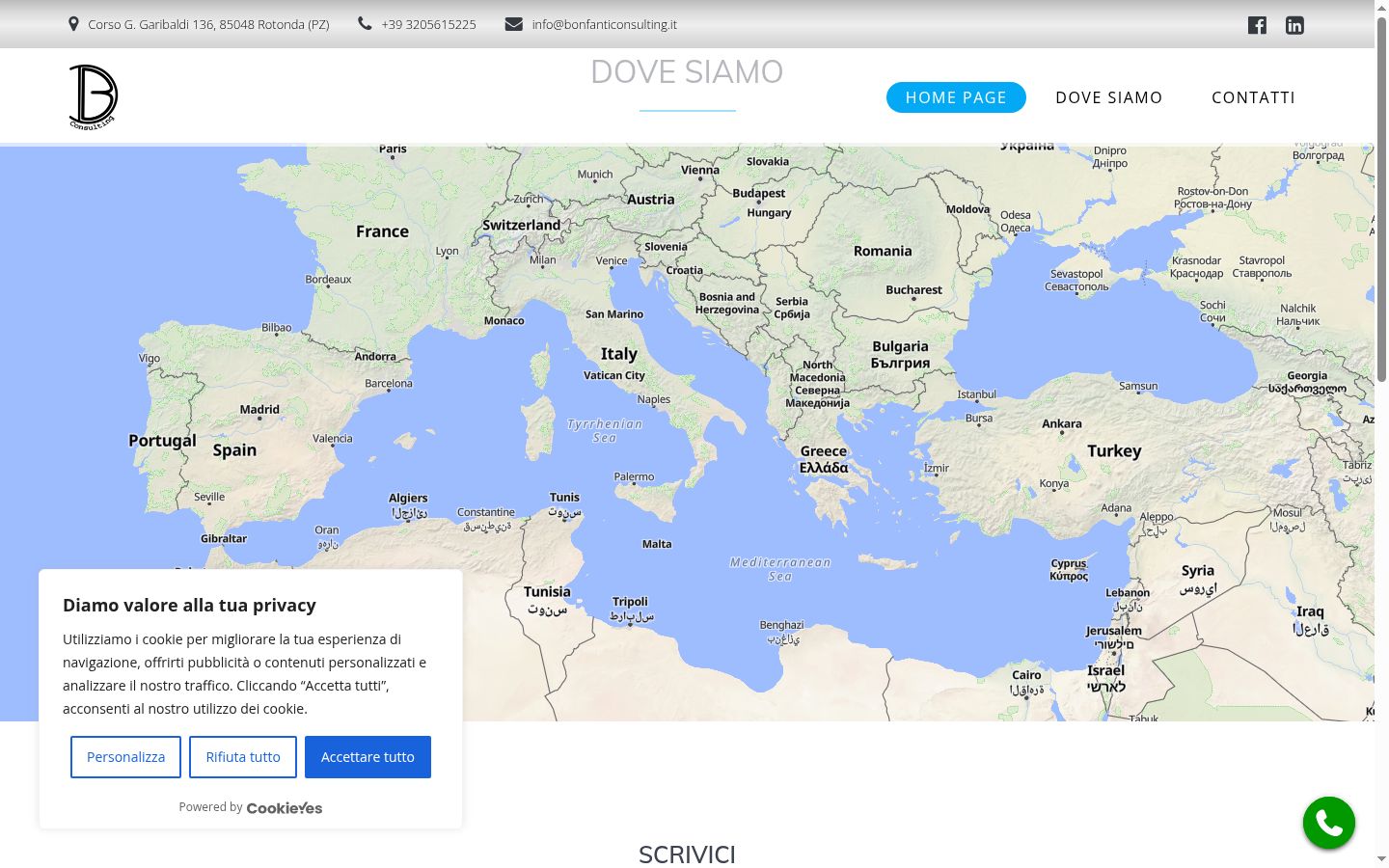Open the Contatti menu item
The image size is (1389, 868).
[x=1253, y=97]
